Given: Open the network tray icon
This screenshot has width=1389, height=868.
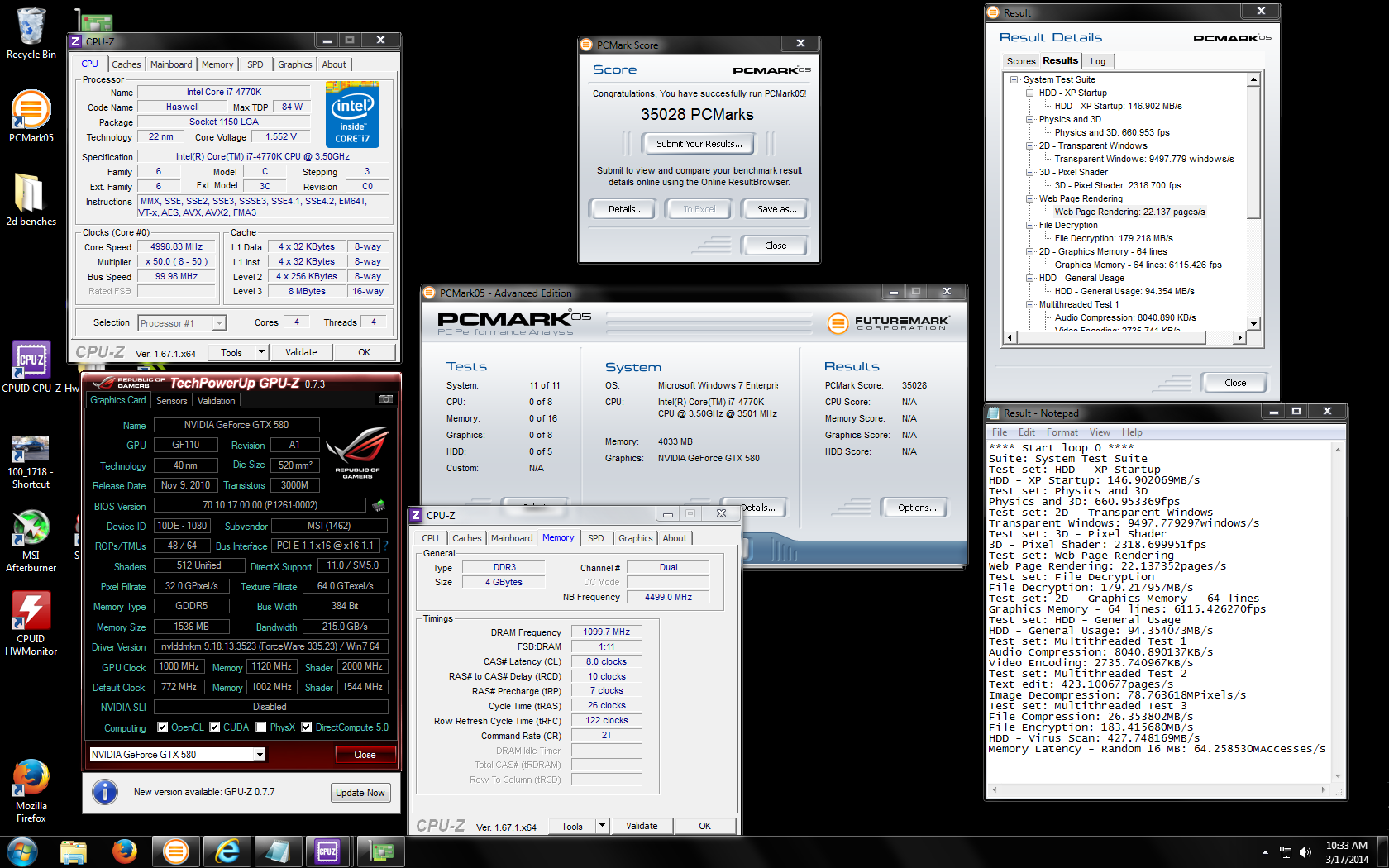Looking at the screenshot, I should click(1286, 852).
